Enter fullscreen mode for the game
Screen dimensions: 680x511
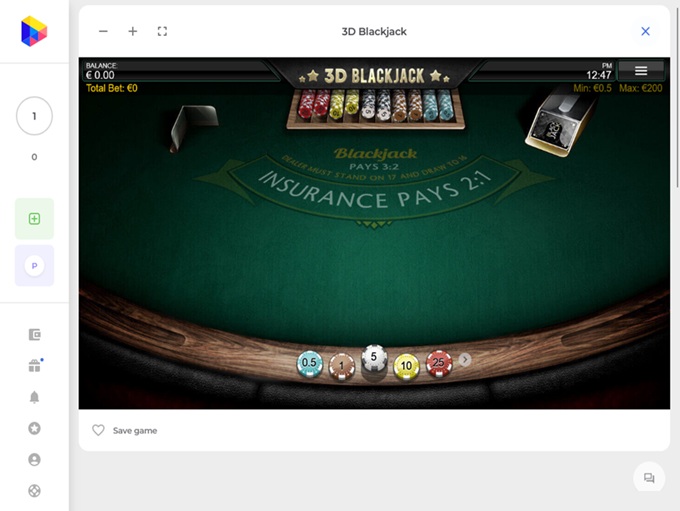(x=162, y=31)
